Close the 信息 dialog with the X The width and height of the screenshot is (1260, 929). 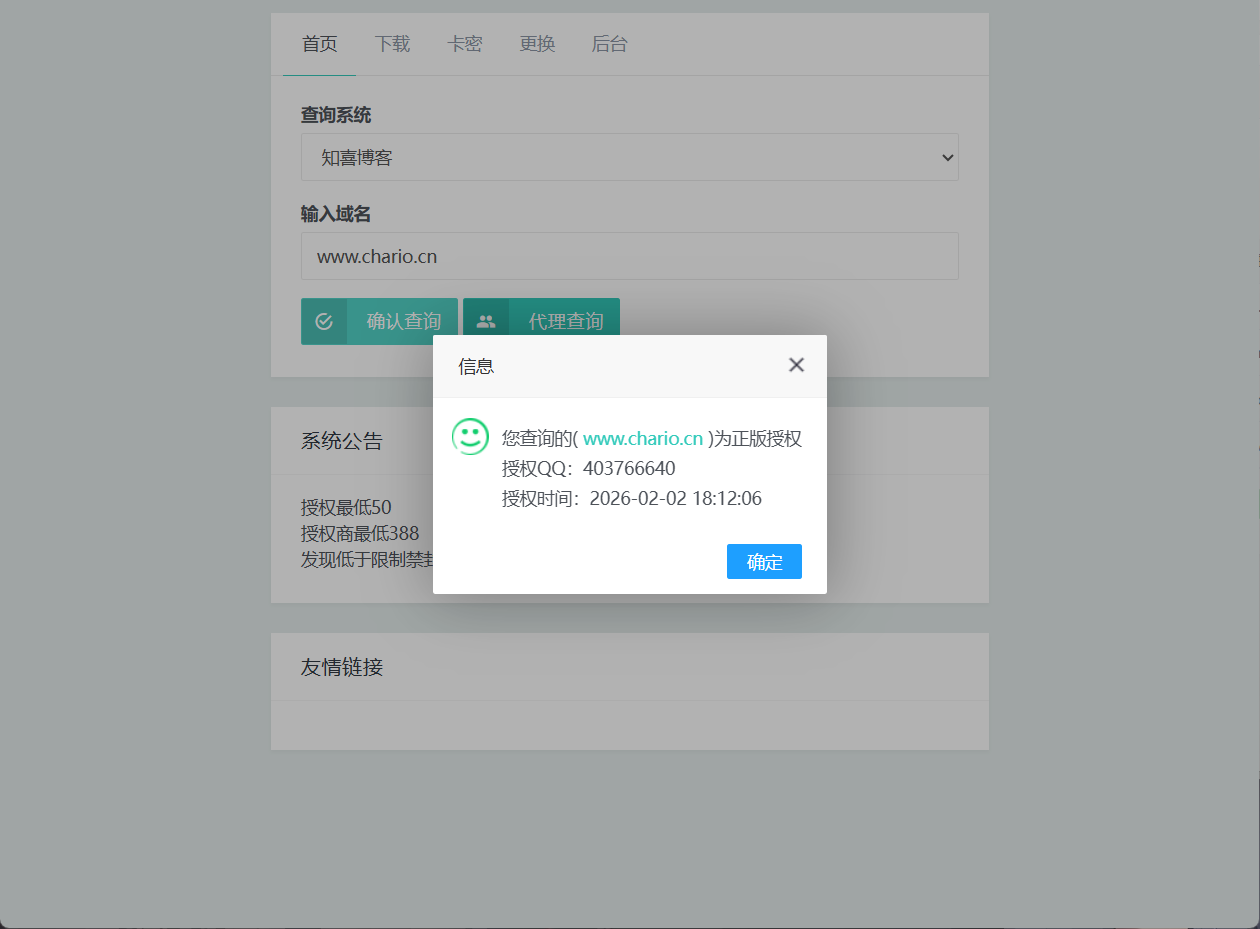[x=796, y=365]
